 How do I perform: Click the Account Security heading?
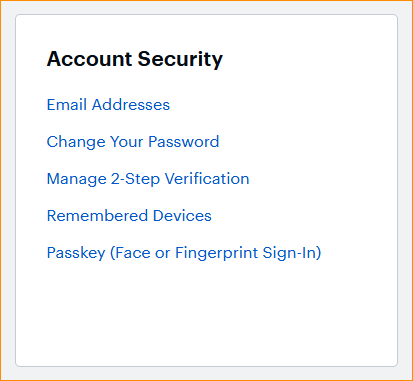pyautogui.click(x=135, y=59)
